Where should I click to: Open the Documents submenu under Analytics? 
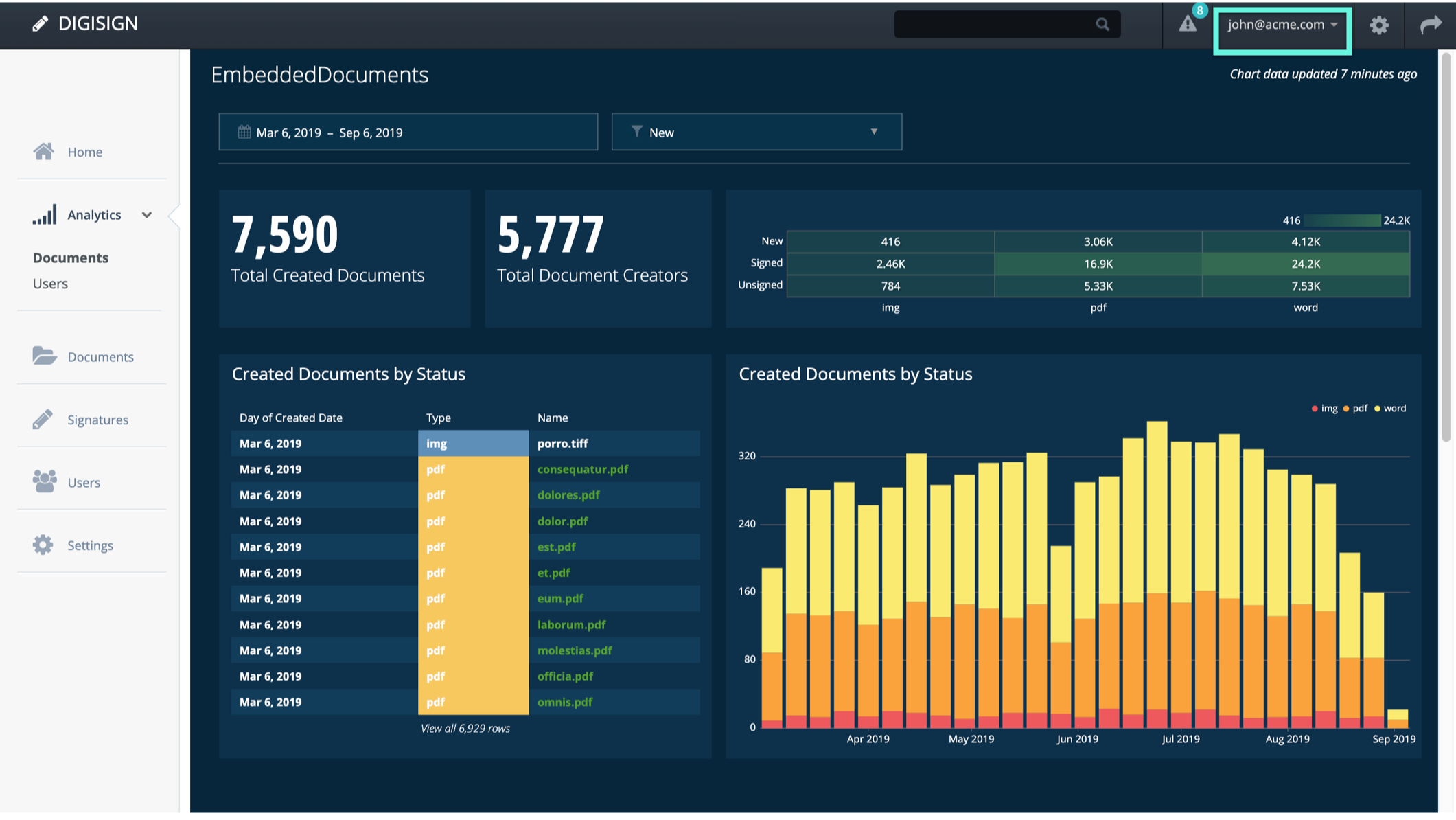(71, 258)
